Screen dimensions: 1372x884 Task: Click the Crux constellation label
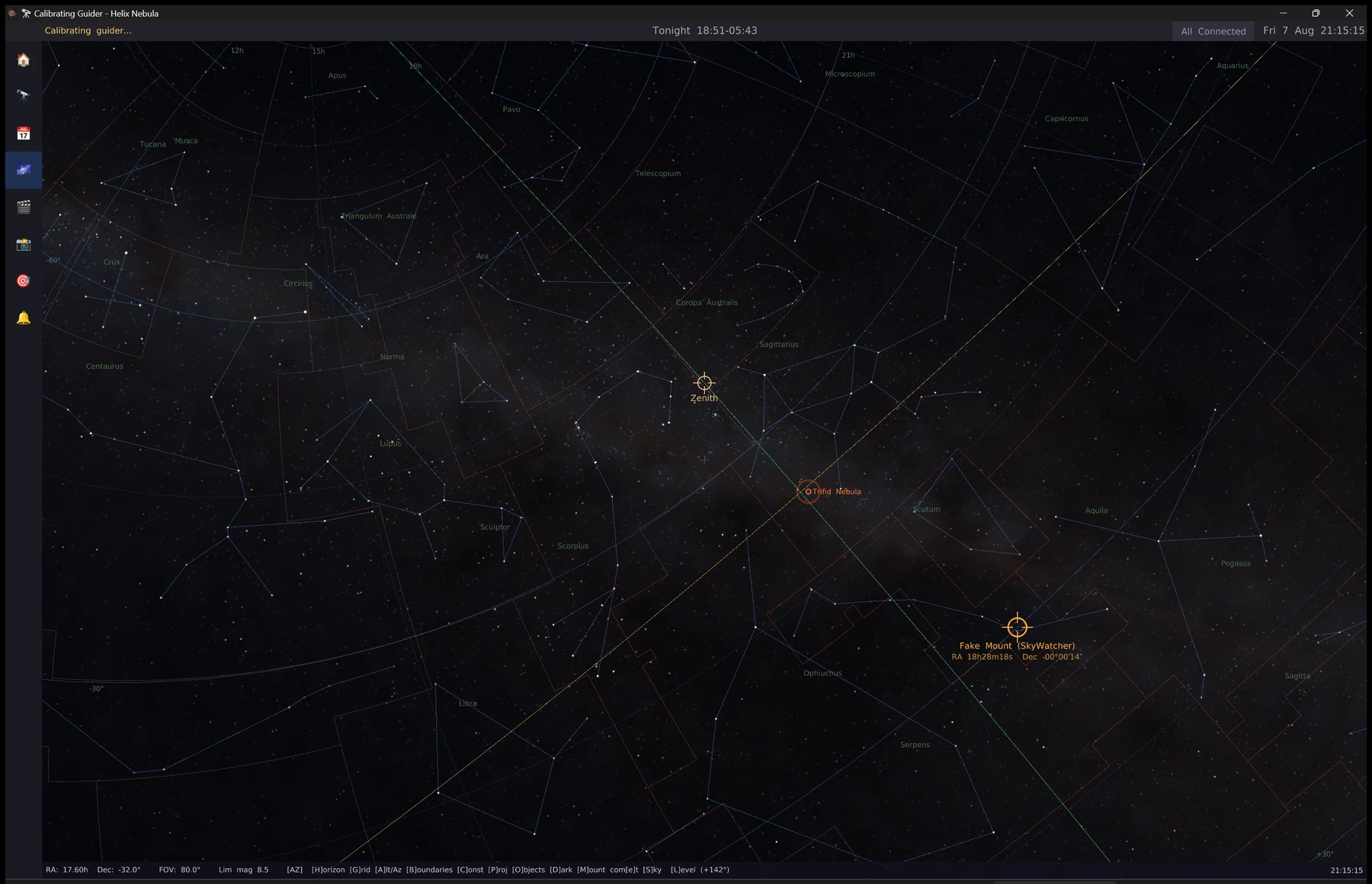pyautogui.click(x=112, y=262)
